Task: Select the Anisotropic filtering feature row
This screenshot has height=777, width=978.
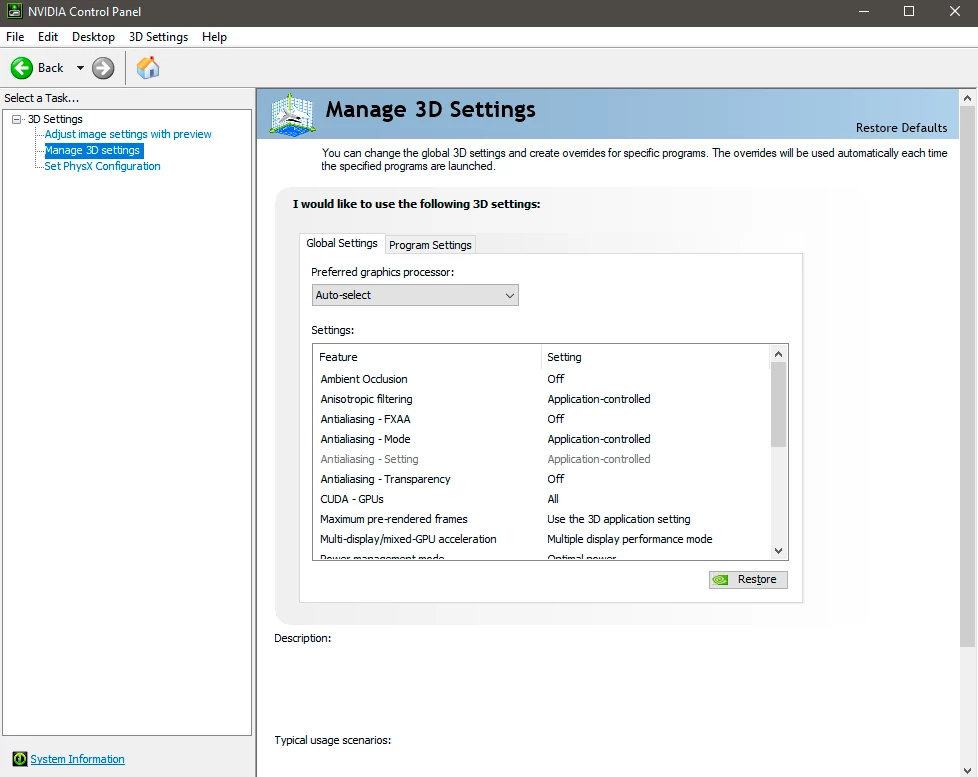Action: coord(541,399)
